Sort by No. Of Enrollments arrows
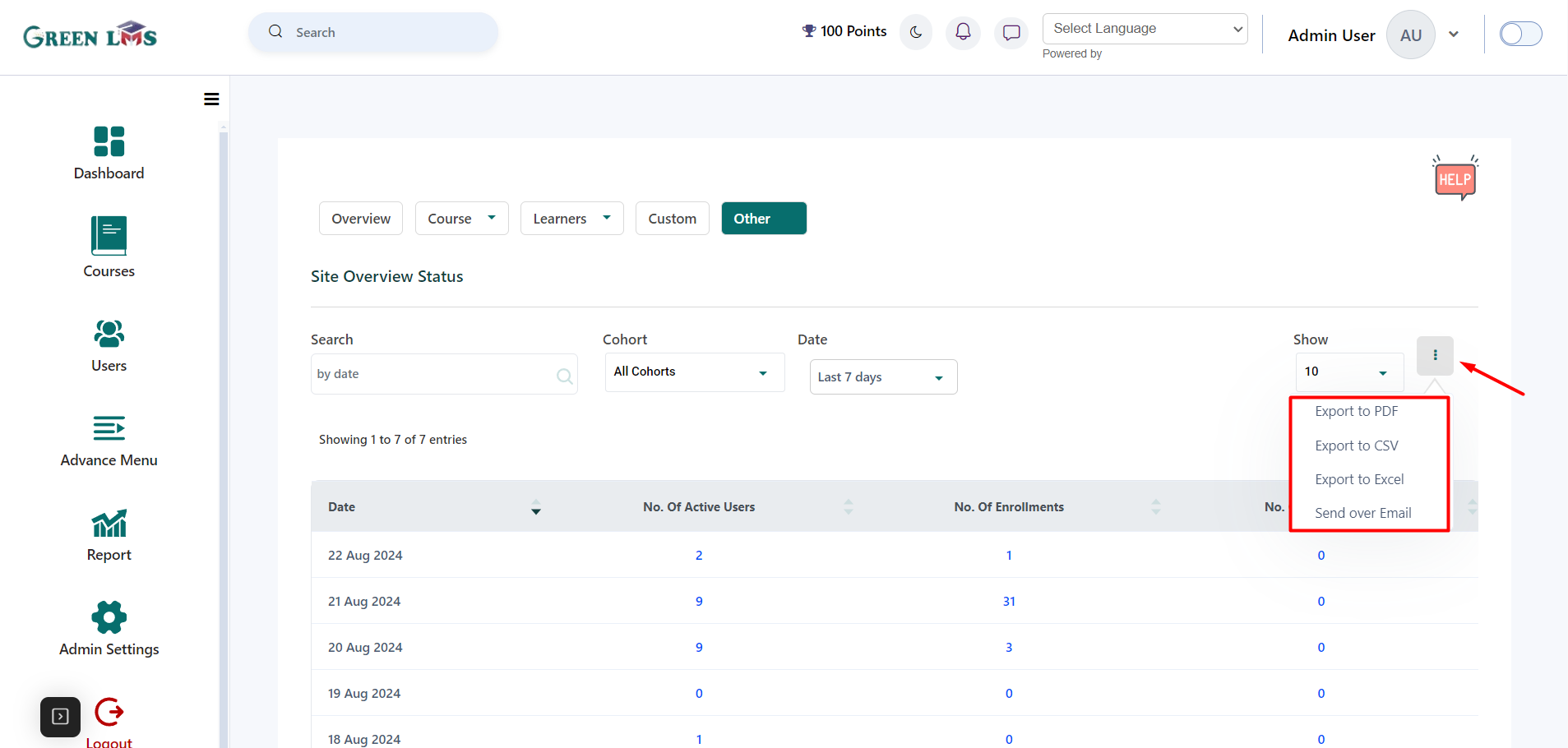Screen dimensions: 1568x748 coord(1156,506)
